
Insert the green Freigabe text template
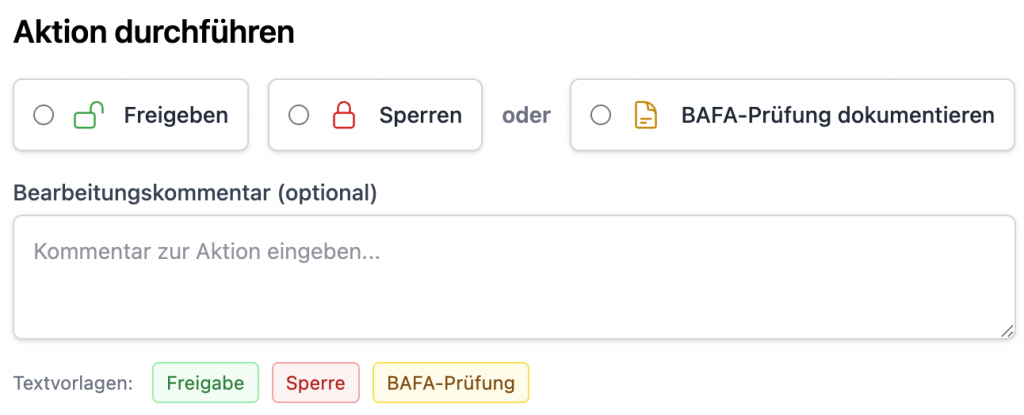tap(205, 382)
